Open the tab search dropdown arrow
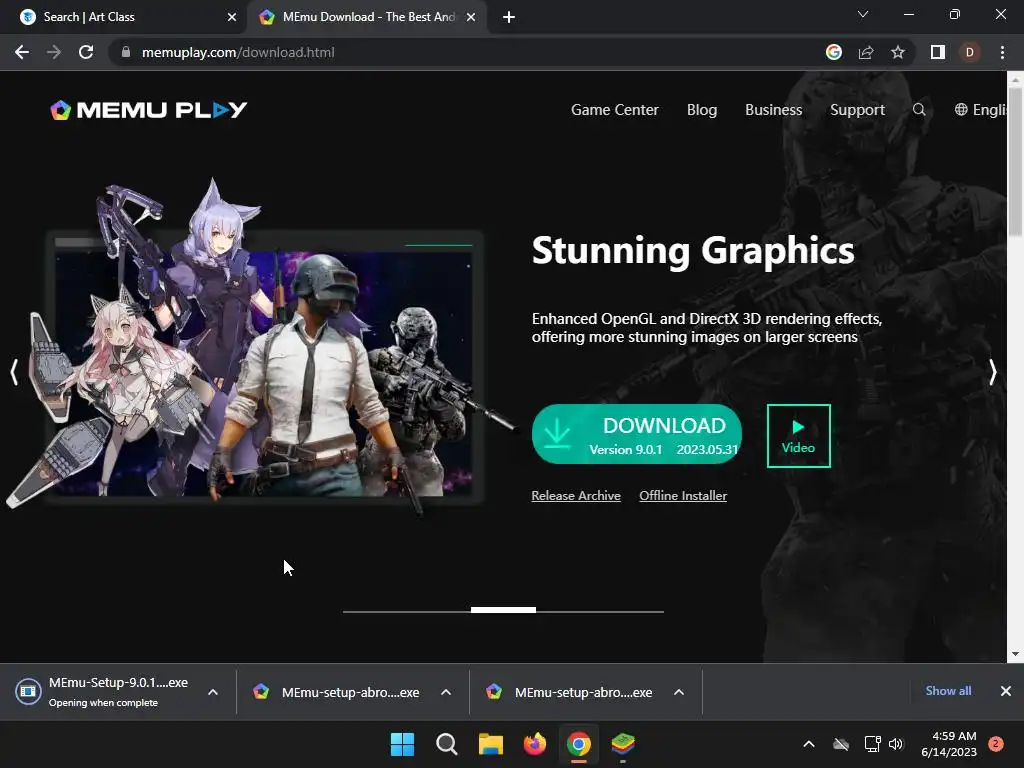The width and height of the screenshot is (1024, 768). coord(863,14)
